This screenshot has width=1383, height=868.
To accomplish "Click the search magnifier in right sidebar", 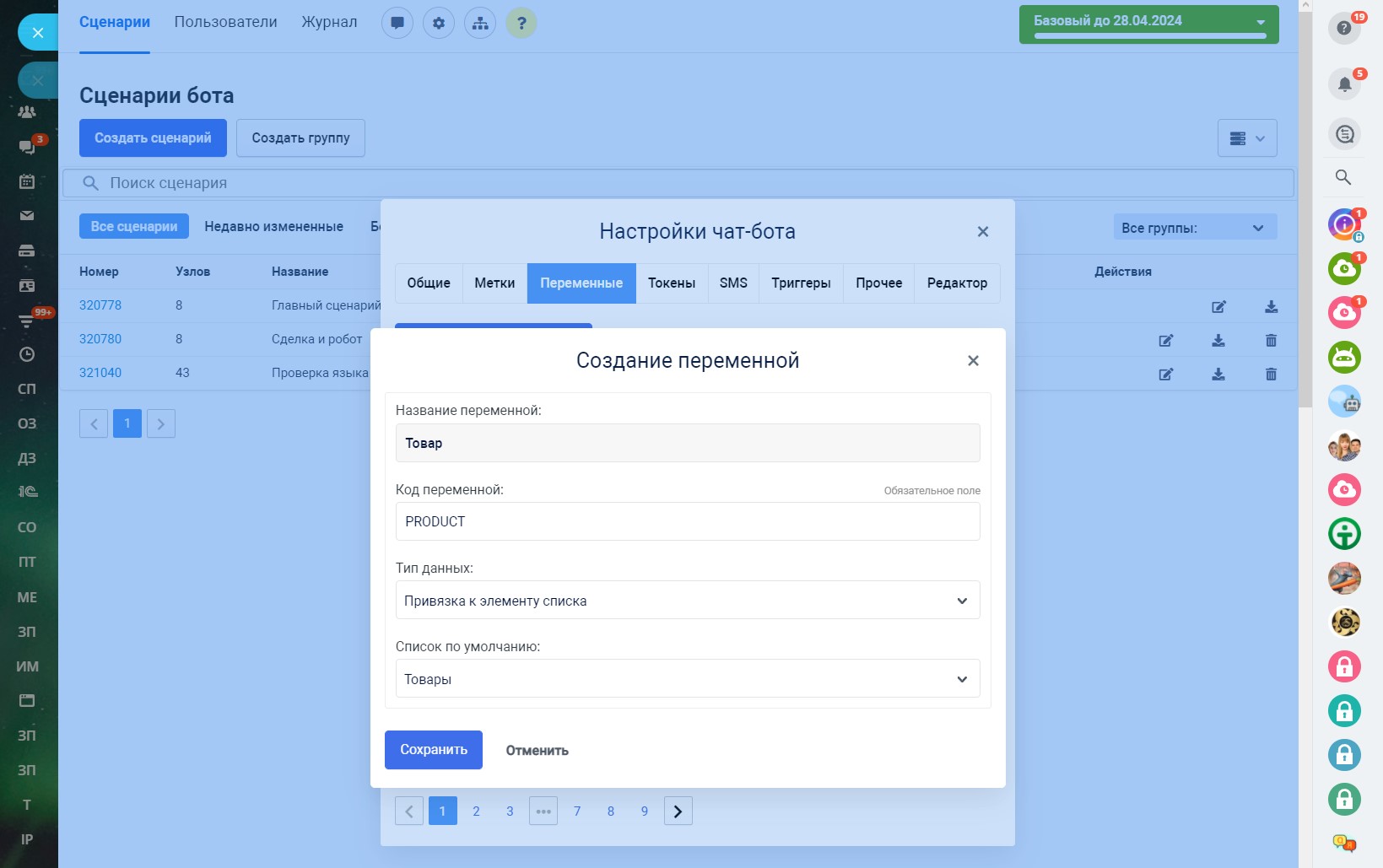I will [x=1343, y=177].
